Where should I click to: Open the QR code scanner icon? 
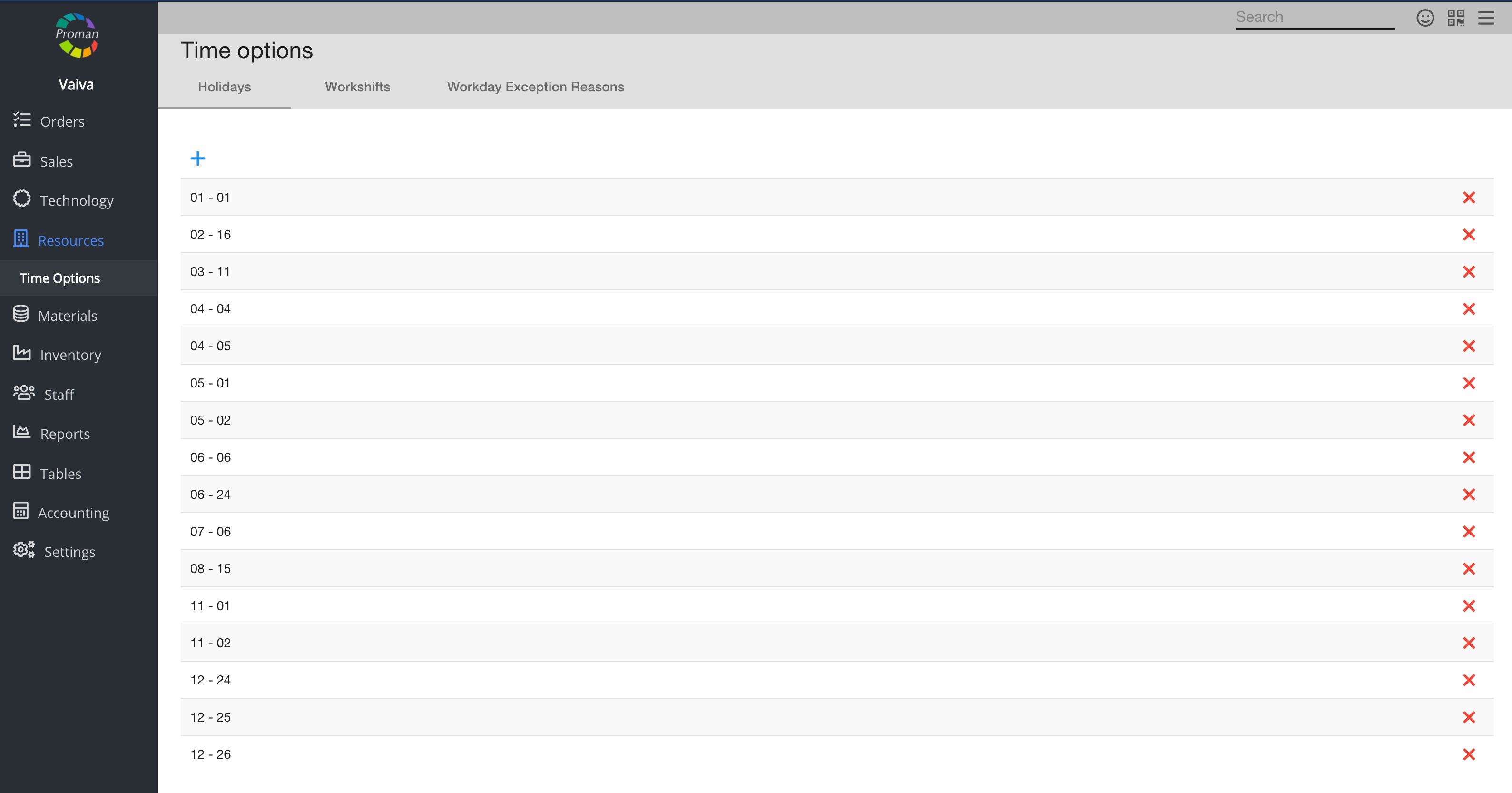click(x=1456, y=18)
